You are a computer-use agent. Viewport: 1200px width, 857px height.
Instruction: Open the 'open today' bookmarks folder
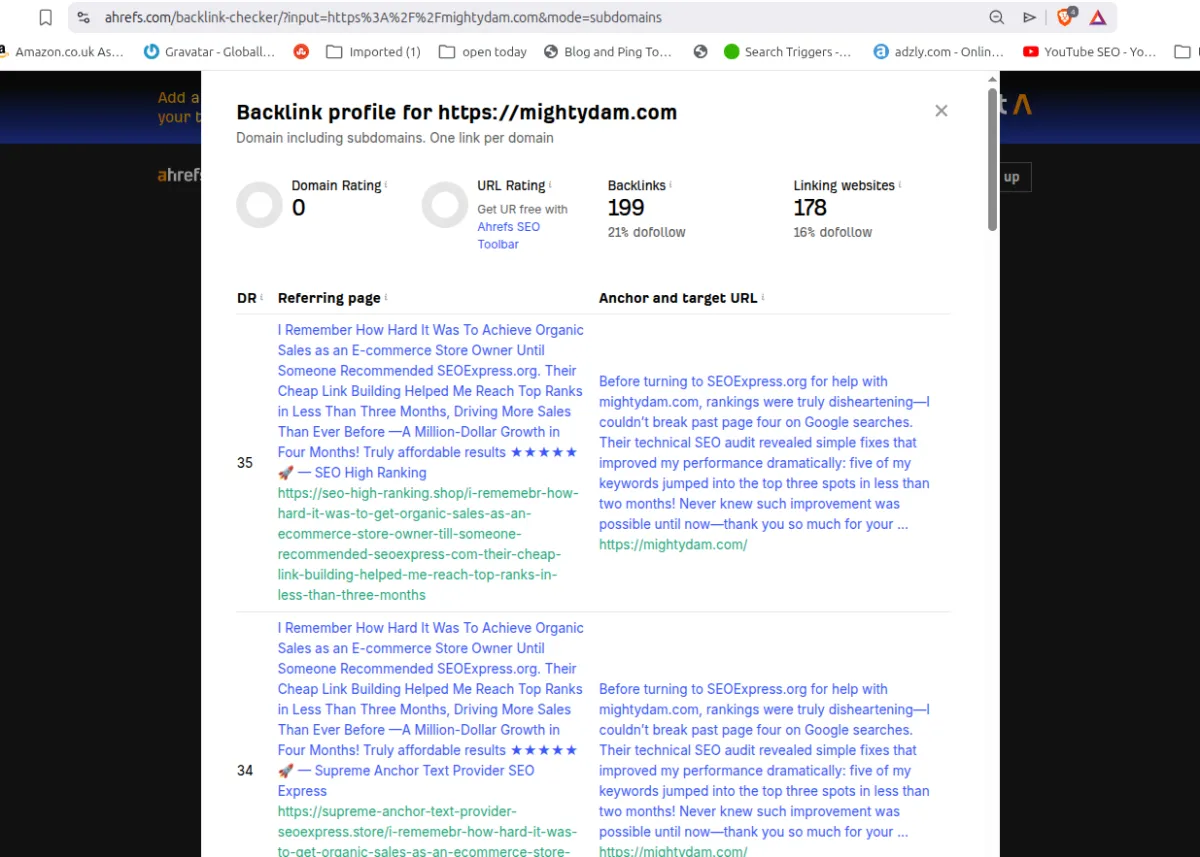click(483, 52)
